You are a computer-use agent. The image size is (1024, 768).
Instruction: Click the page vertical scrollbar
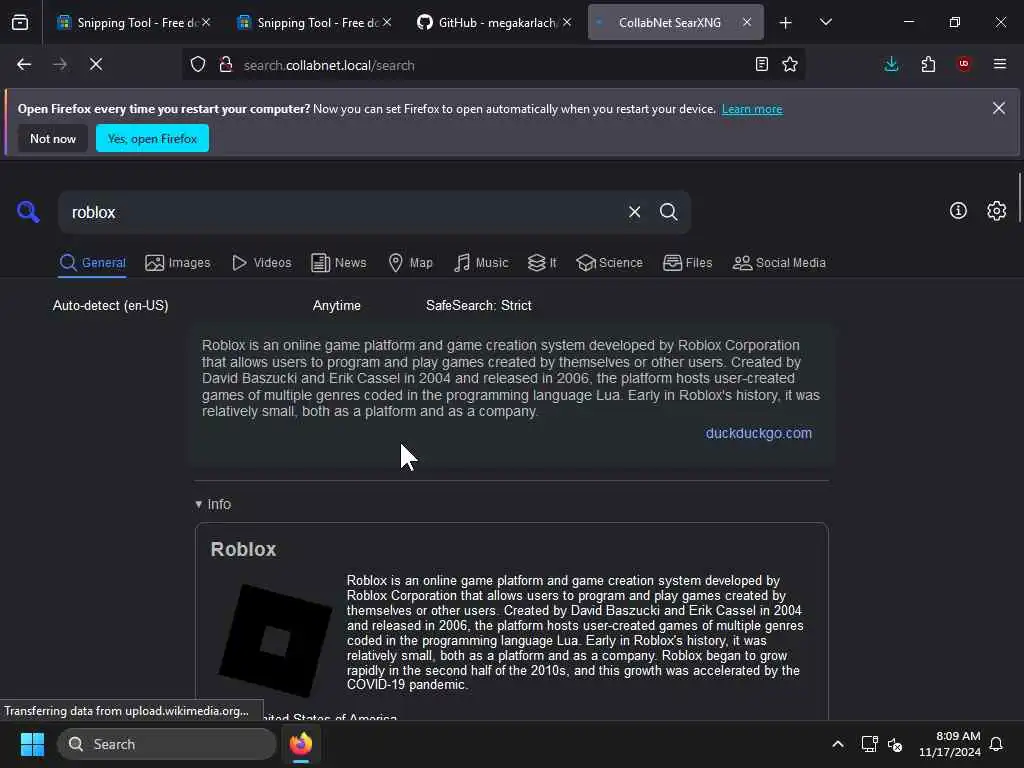1019,199
